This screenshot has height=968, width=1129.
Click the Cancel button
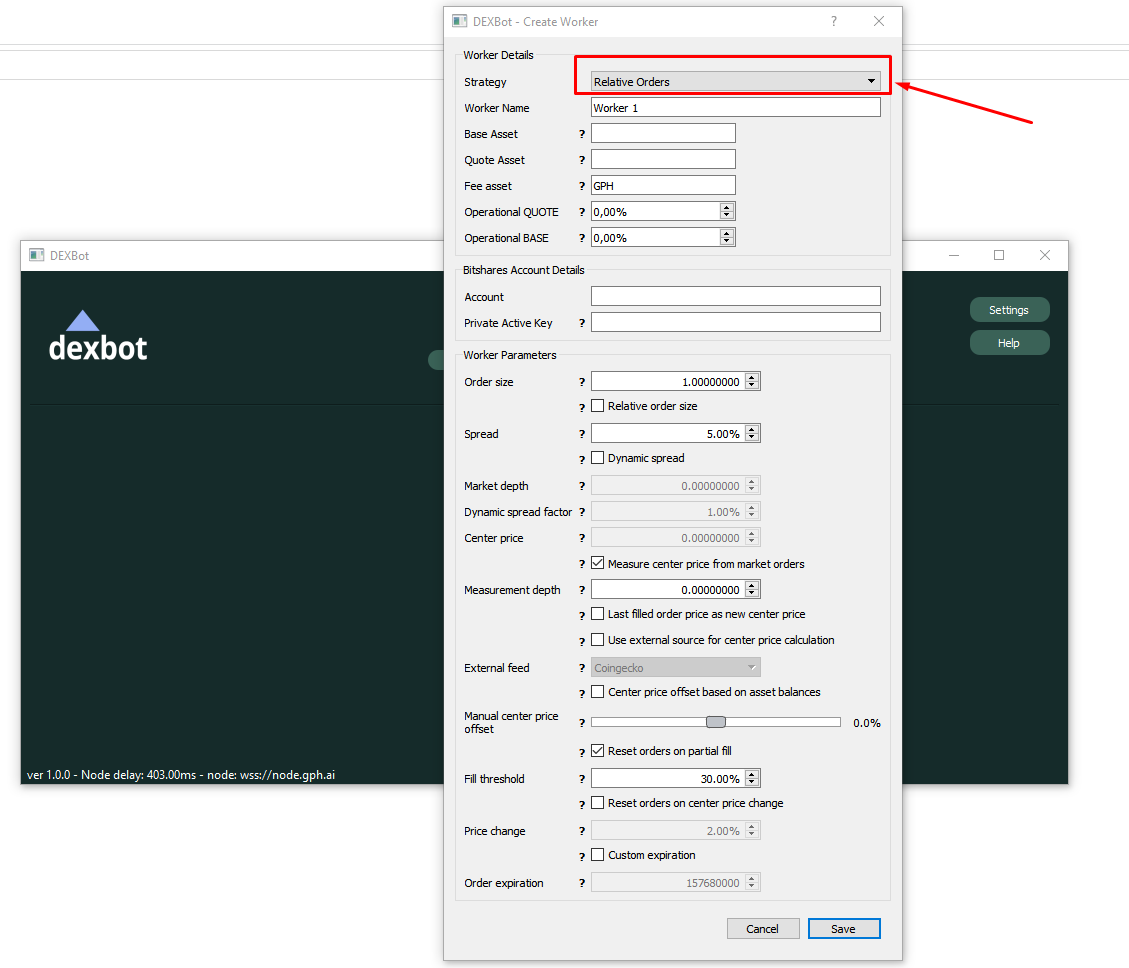pos(763,928)
